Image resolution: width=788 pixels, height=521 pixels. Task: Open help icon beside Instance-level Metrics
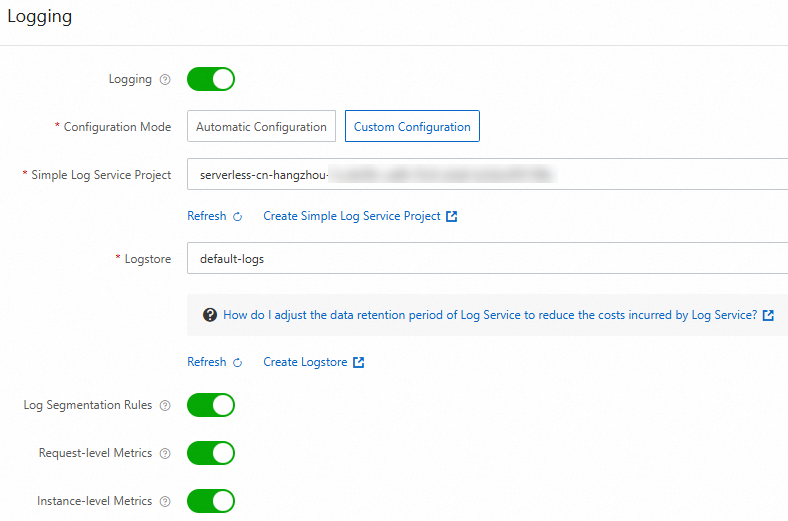165,501
